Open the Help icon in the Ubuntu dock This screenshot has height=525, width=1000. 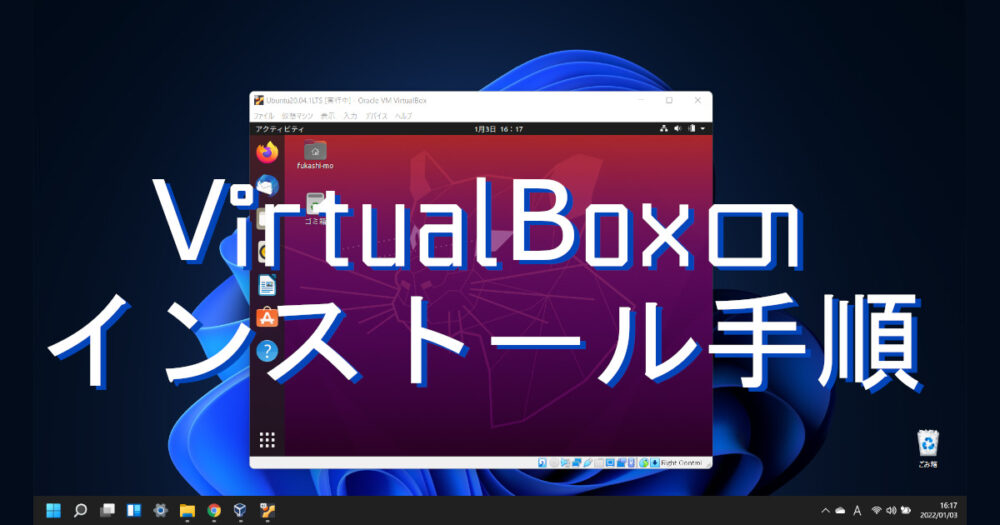point(267,350)
